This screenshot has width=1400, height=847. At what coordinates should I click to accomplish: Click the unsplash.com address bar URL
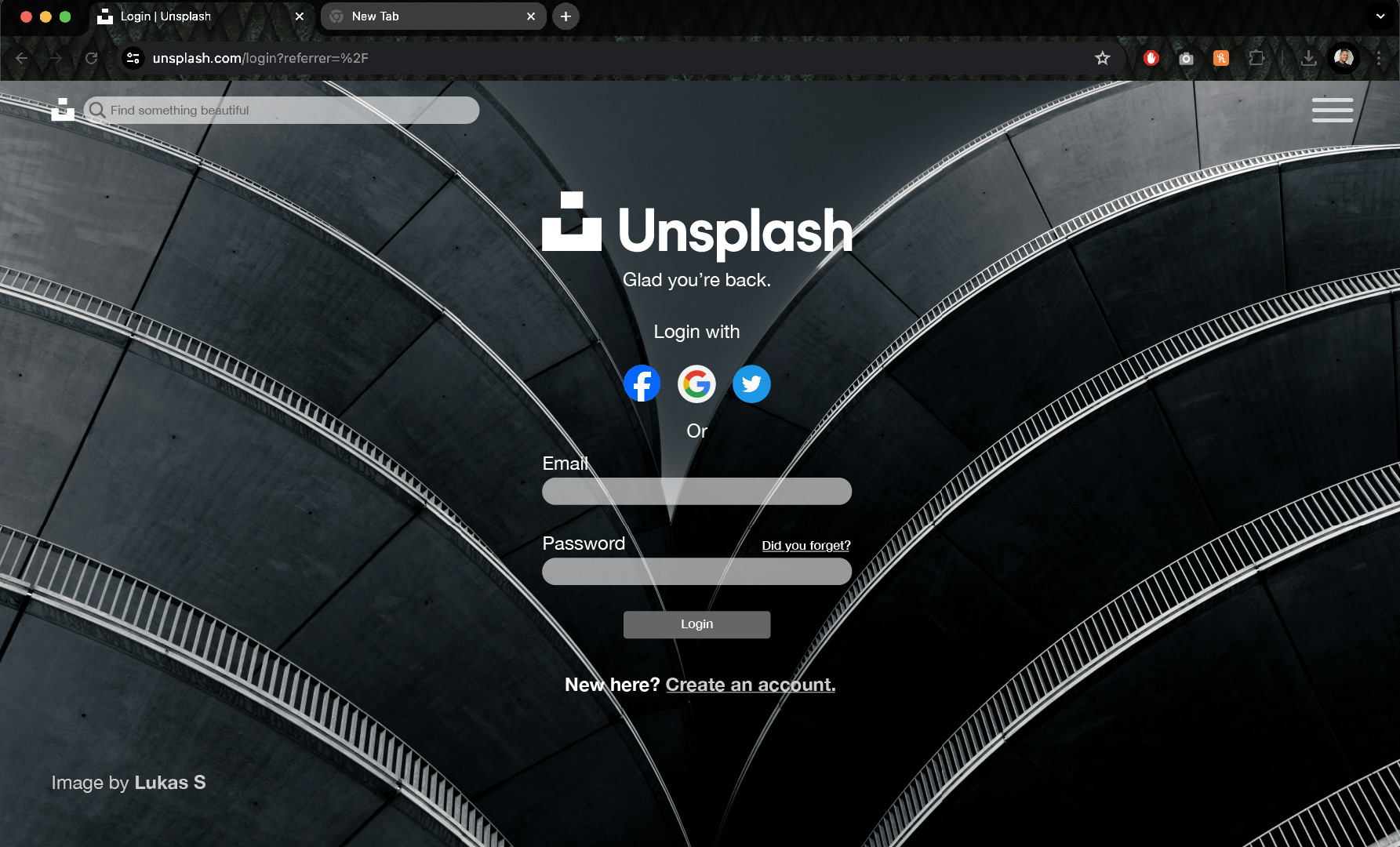(260, 58)
